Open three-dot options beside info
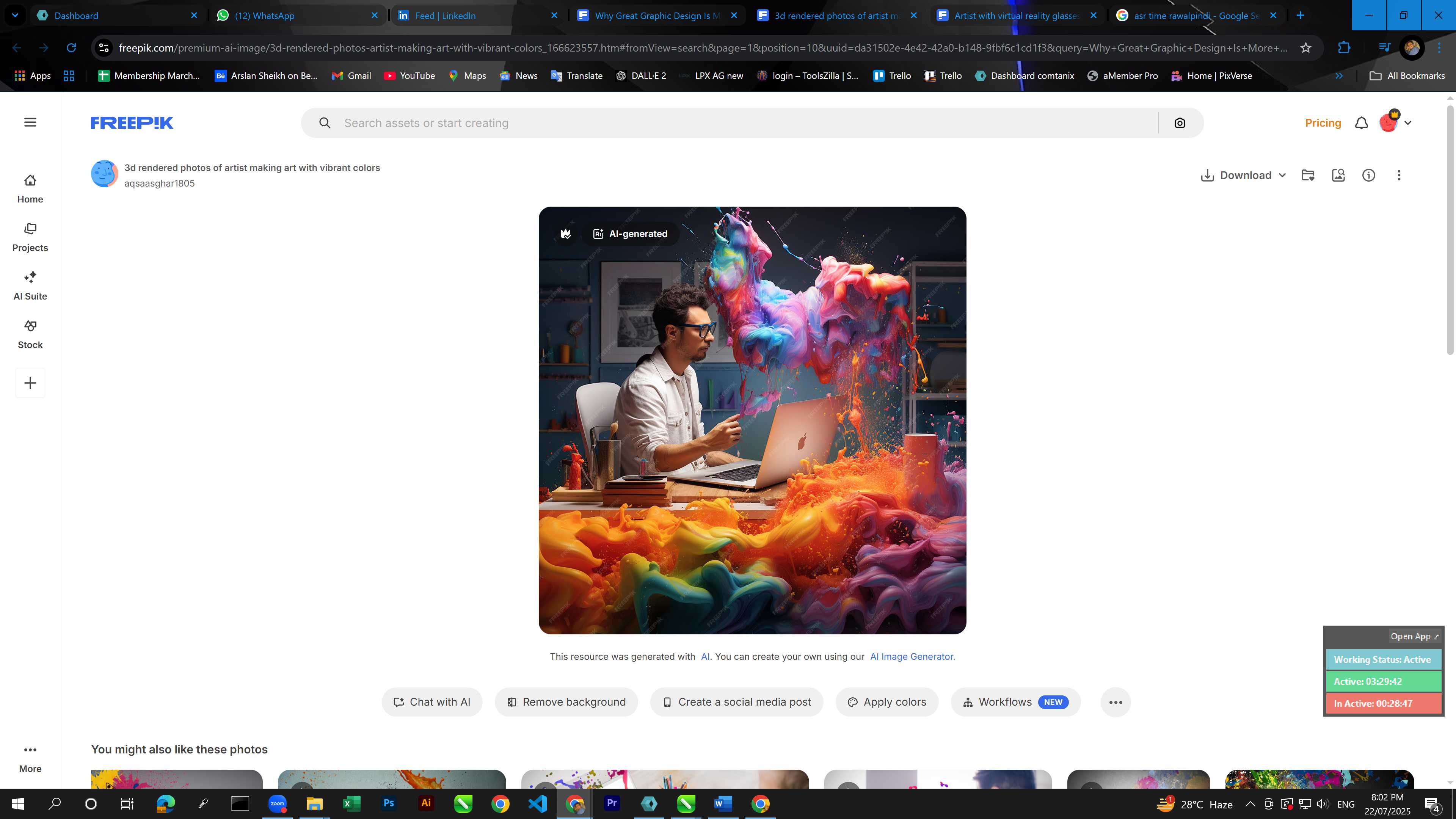 1399,175
